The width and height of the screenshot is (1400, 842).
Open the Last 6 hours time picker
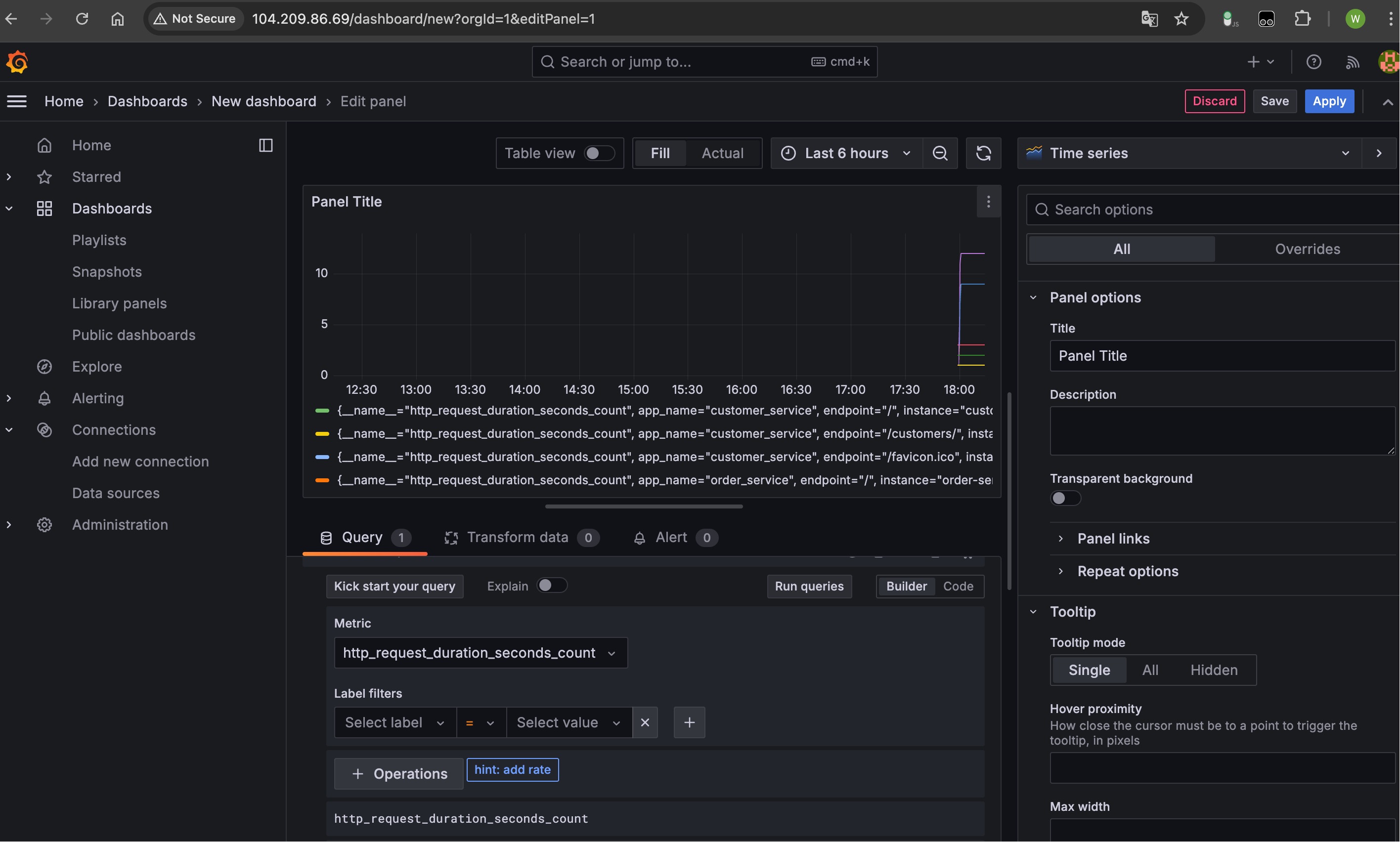pyautogui.click(x=846, y=153)
